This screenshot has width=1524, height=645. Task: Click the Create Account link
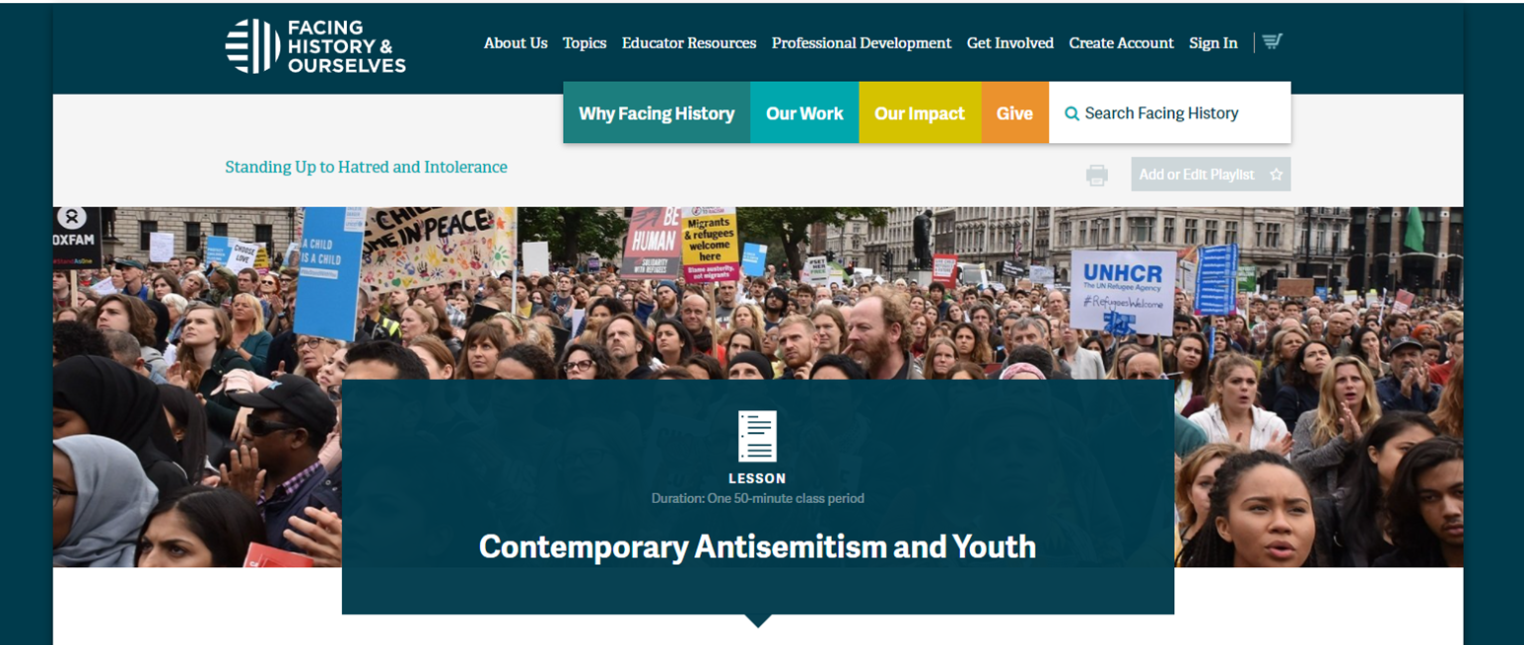(1121, 43)
